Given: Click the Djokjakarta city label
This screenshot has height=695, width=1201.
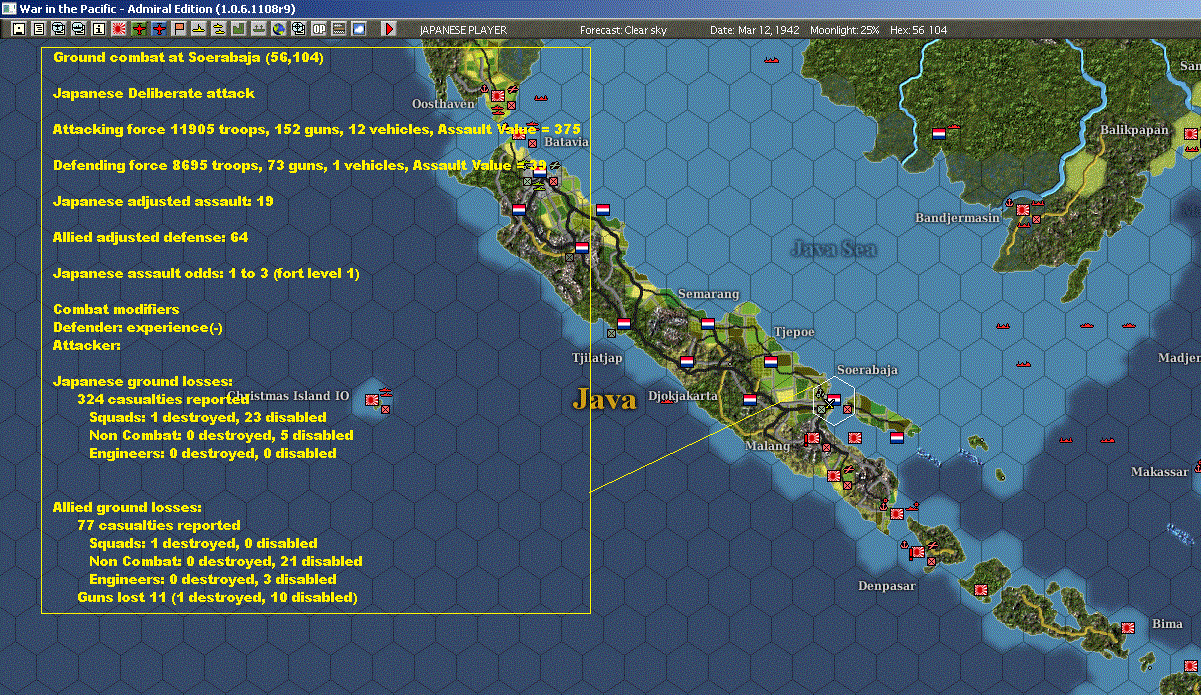Looking at the screenshot, I should (683, 396).
